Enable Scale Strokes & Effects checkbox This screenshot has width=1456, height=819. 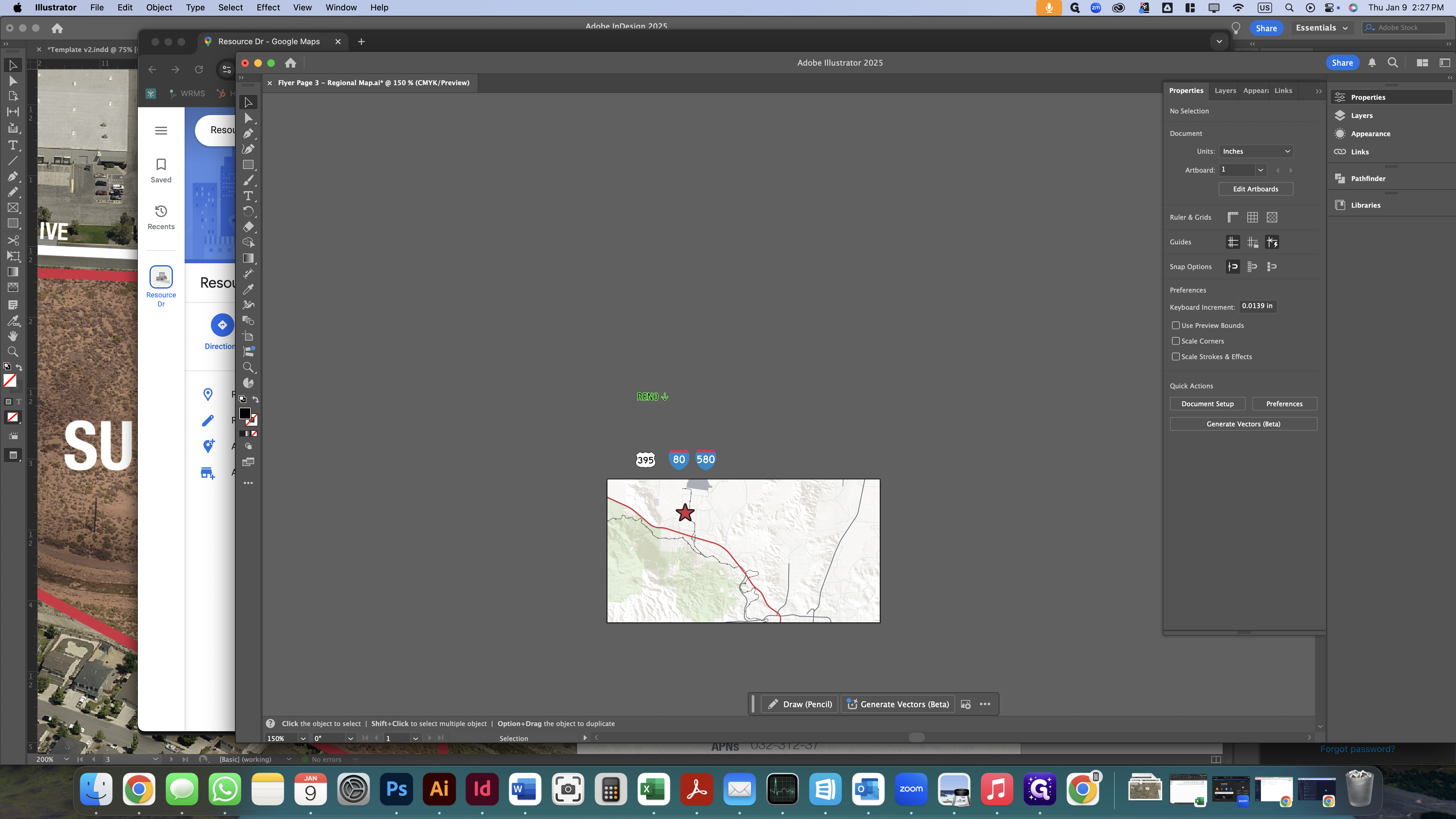click(1176, 357)
